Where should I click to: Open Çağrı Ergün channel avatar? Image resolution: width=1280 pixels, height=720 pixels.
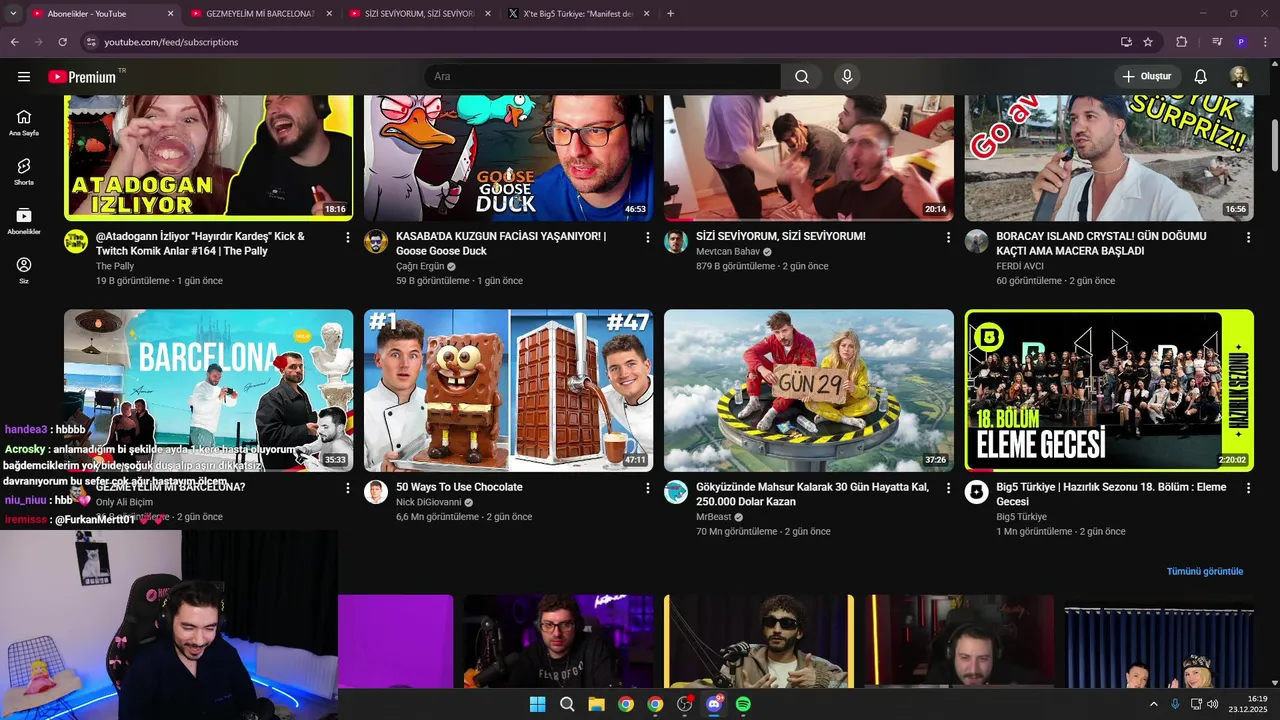tap(376, 241)
